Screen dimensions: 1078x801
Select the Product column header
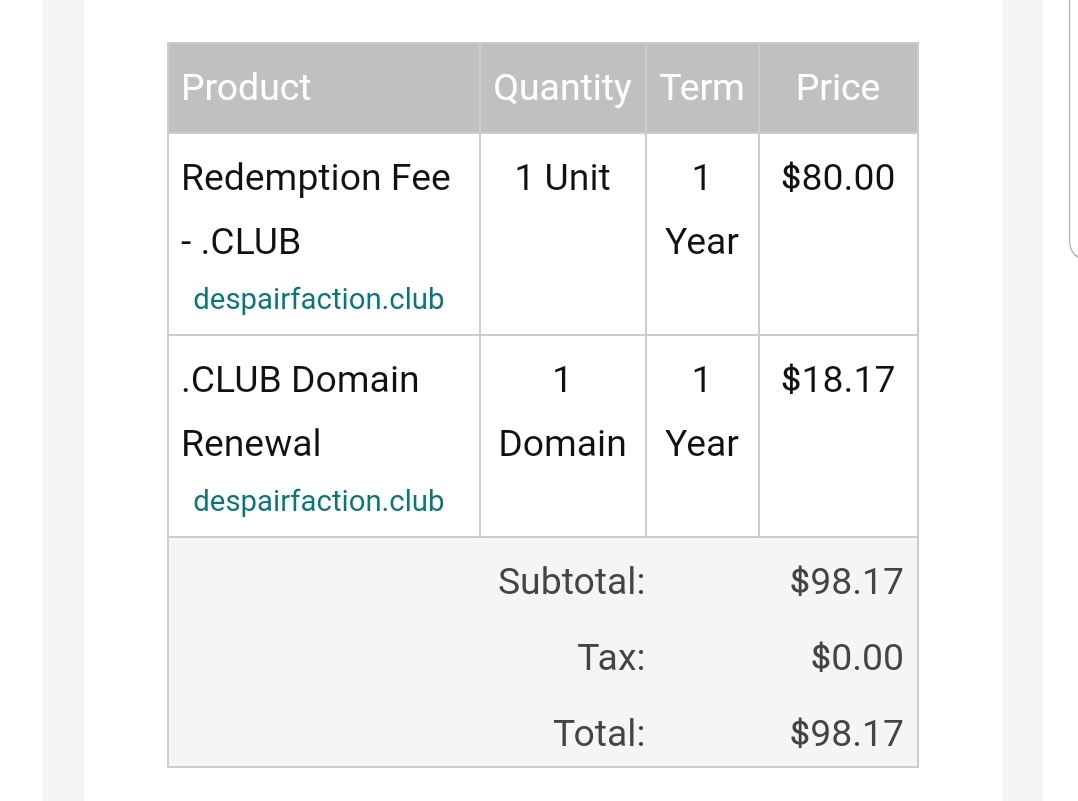(246, 87)
